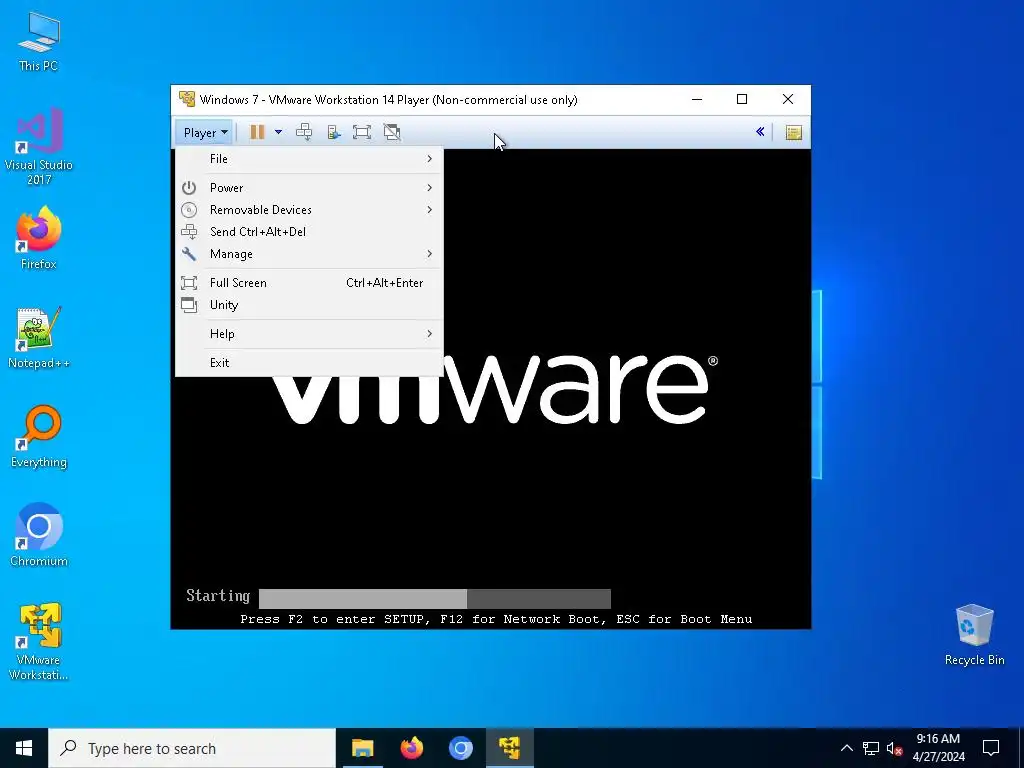This screenshot has width=1024, height=768.
Task: Open File Explorer from the taskbar
Action: coord(362,748)
